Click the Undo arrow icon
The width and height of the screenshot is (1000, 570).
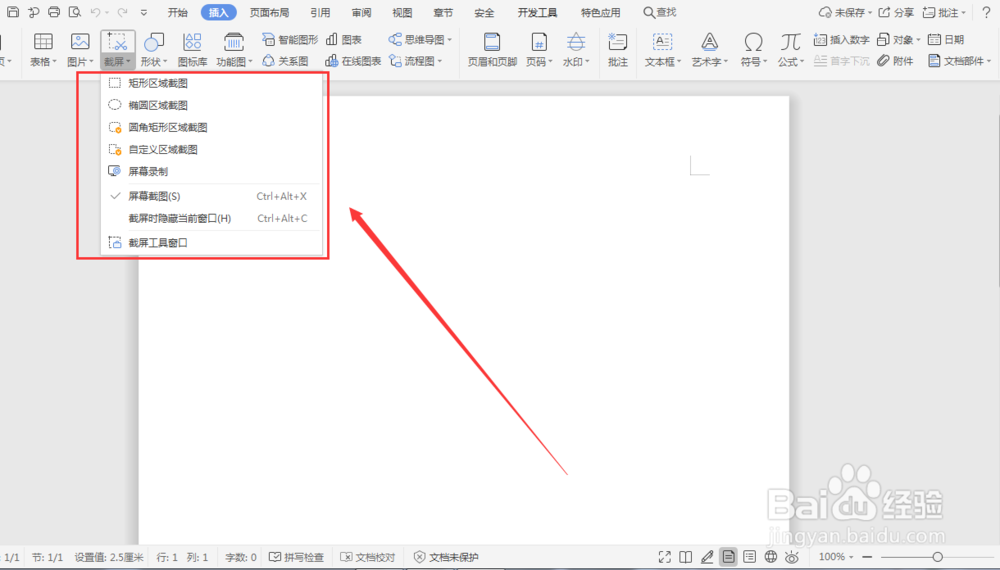pos(95,12)
